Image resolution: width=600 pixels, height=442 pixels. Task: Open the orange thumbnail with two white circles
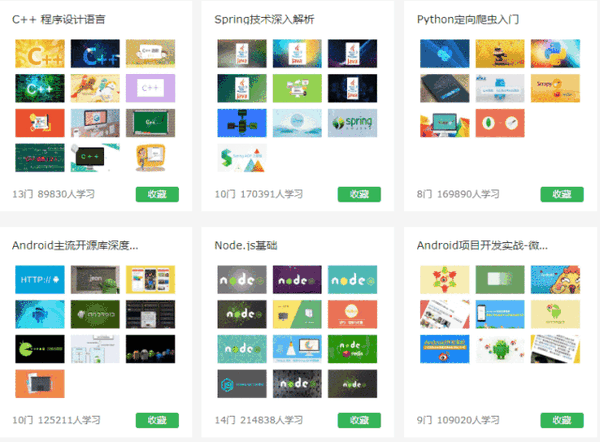coord(500,123)
